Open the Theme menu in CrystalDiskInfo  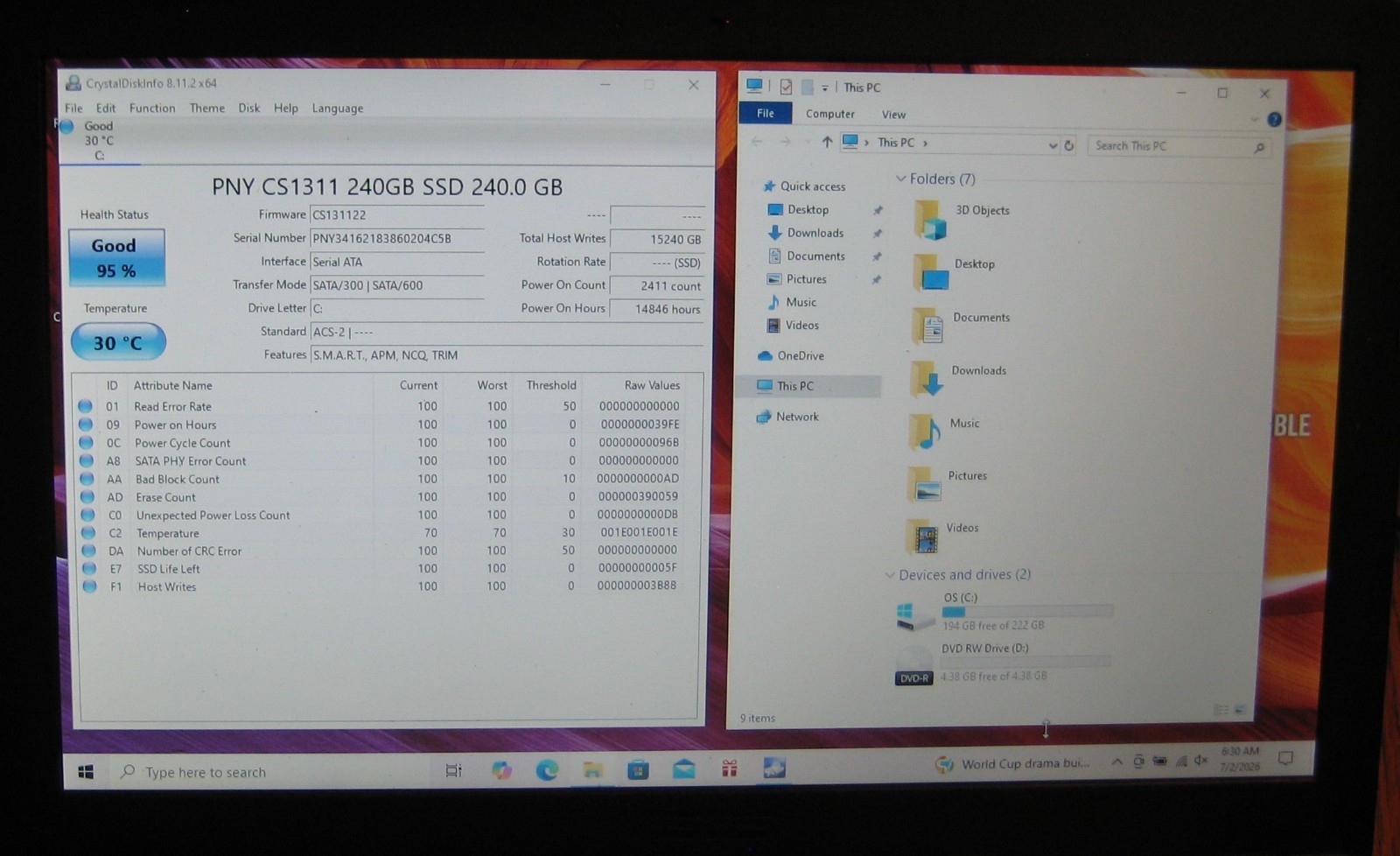[207, 109]
